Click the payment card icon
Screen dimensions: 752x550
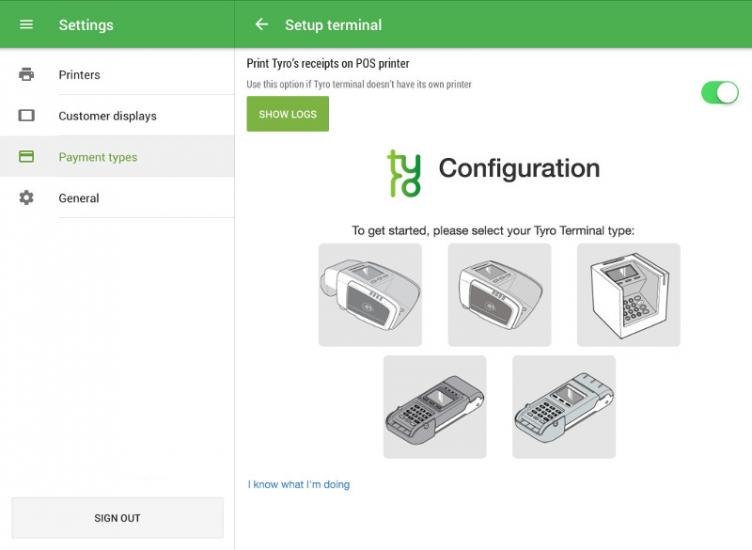click(x=27, y=157)
